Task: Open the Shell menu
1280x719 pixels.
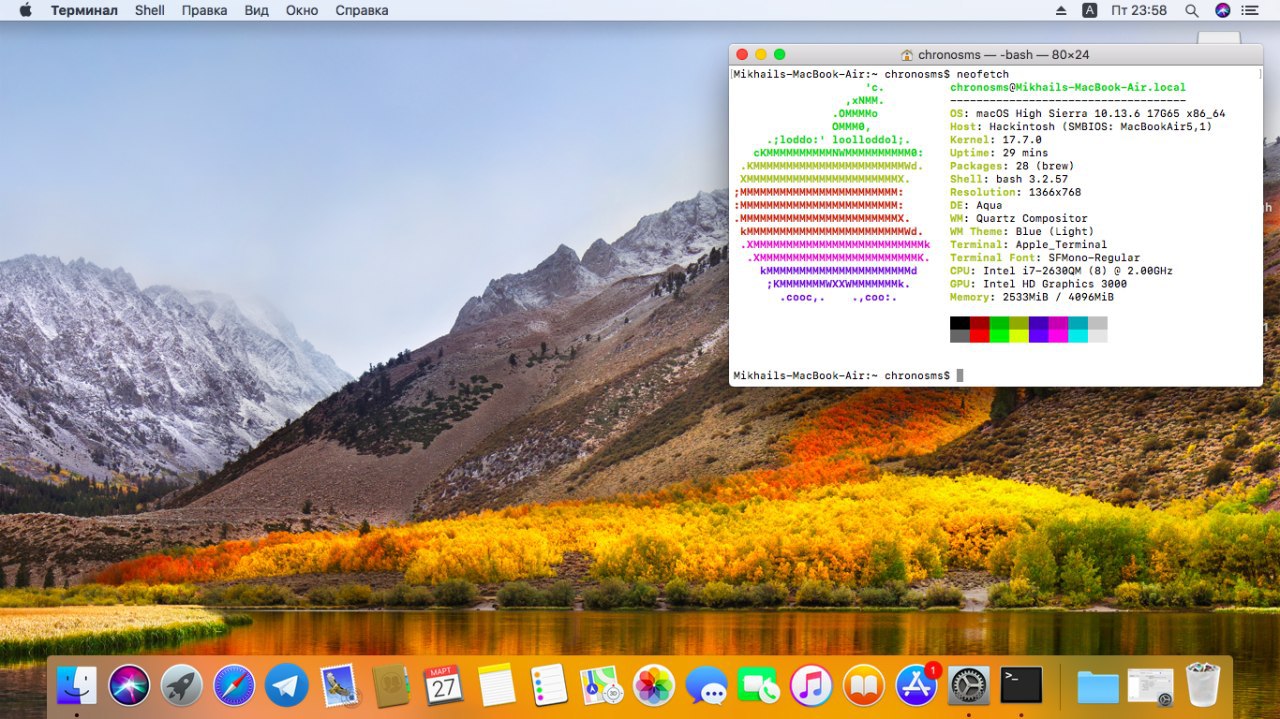Action: pos(150,10)
